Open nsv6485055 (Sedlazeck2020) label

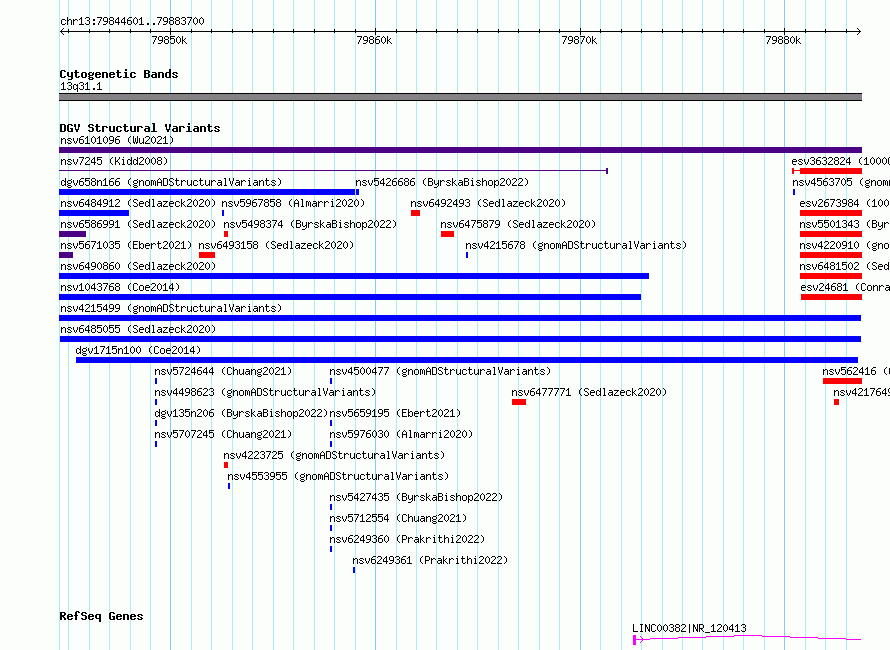138,329
